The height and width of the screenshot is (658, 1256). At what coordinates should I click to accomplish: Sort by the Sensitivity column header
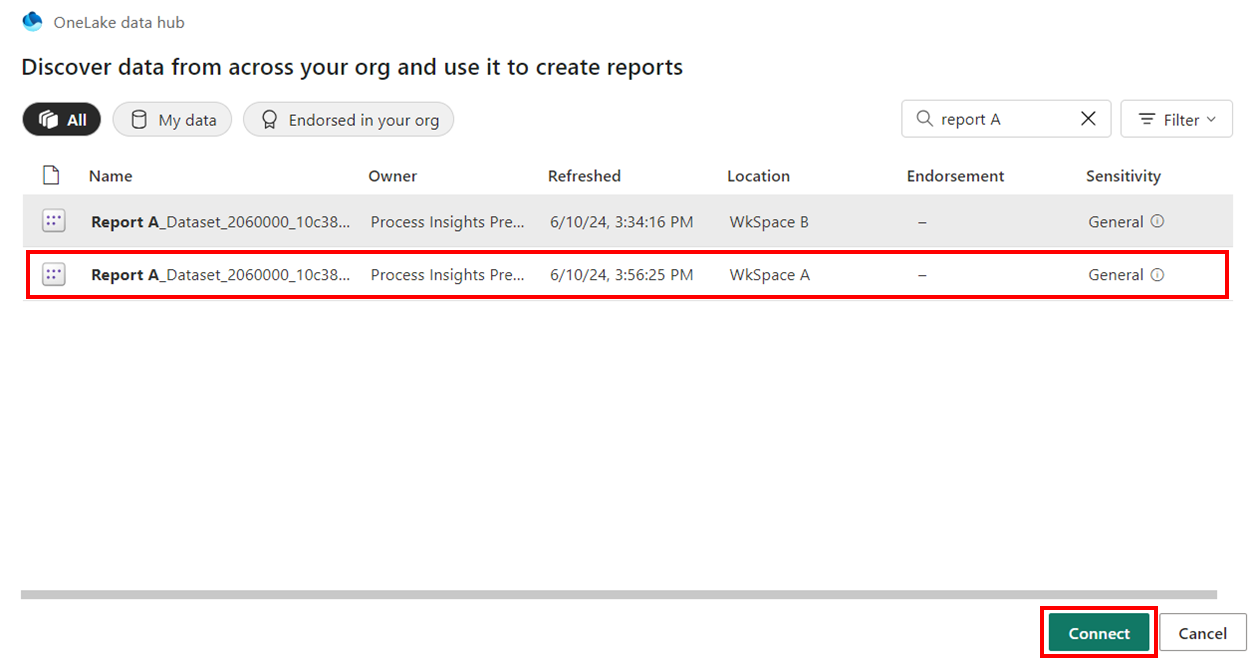pos(1123,176)
